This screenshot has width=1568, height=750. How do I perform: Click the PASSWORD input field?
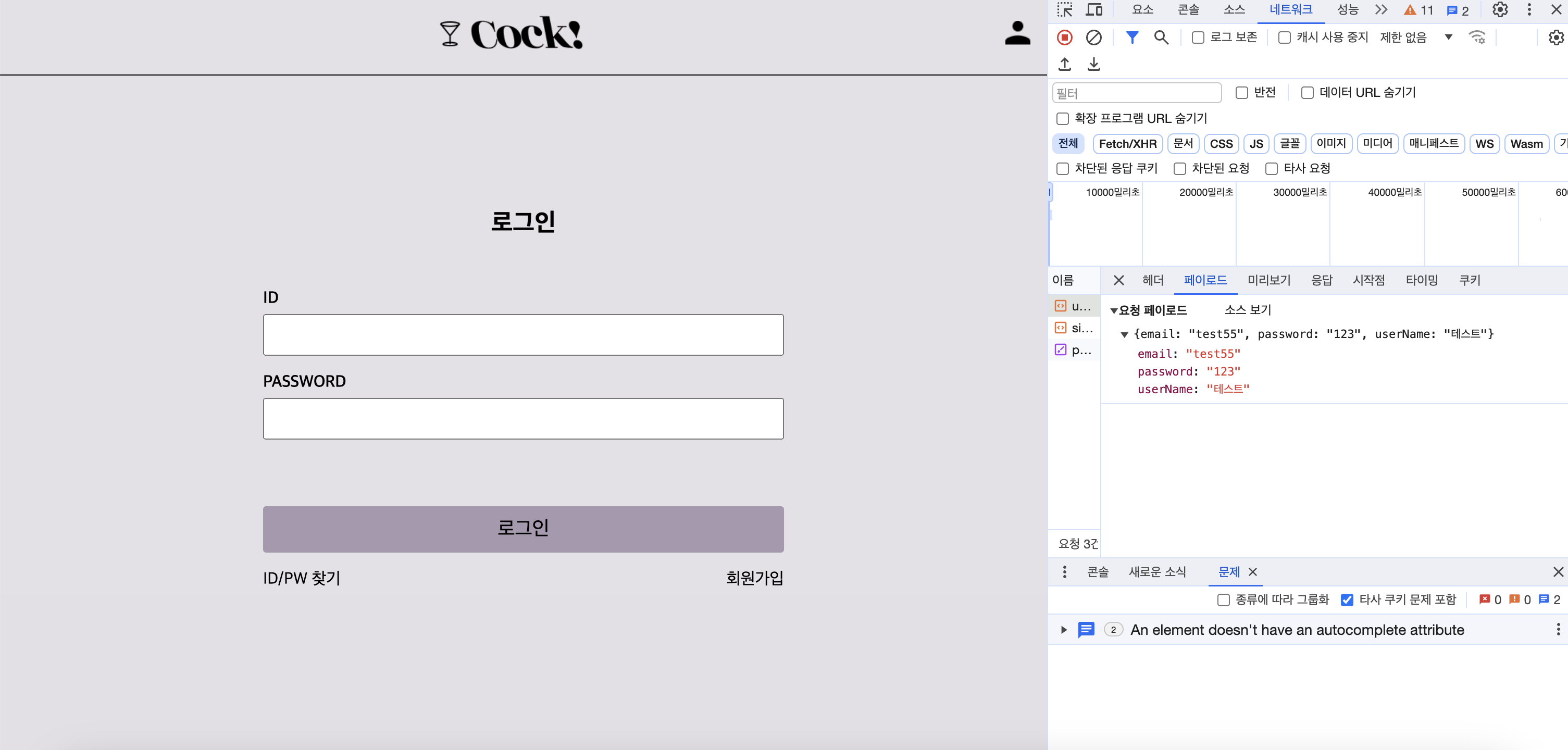pyautogui.click(x=523, y=419)
